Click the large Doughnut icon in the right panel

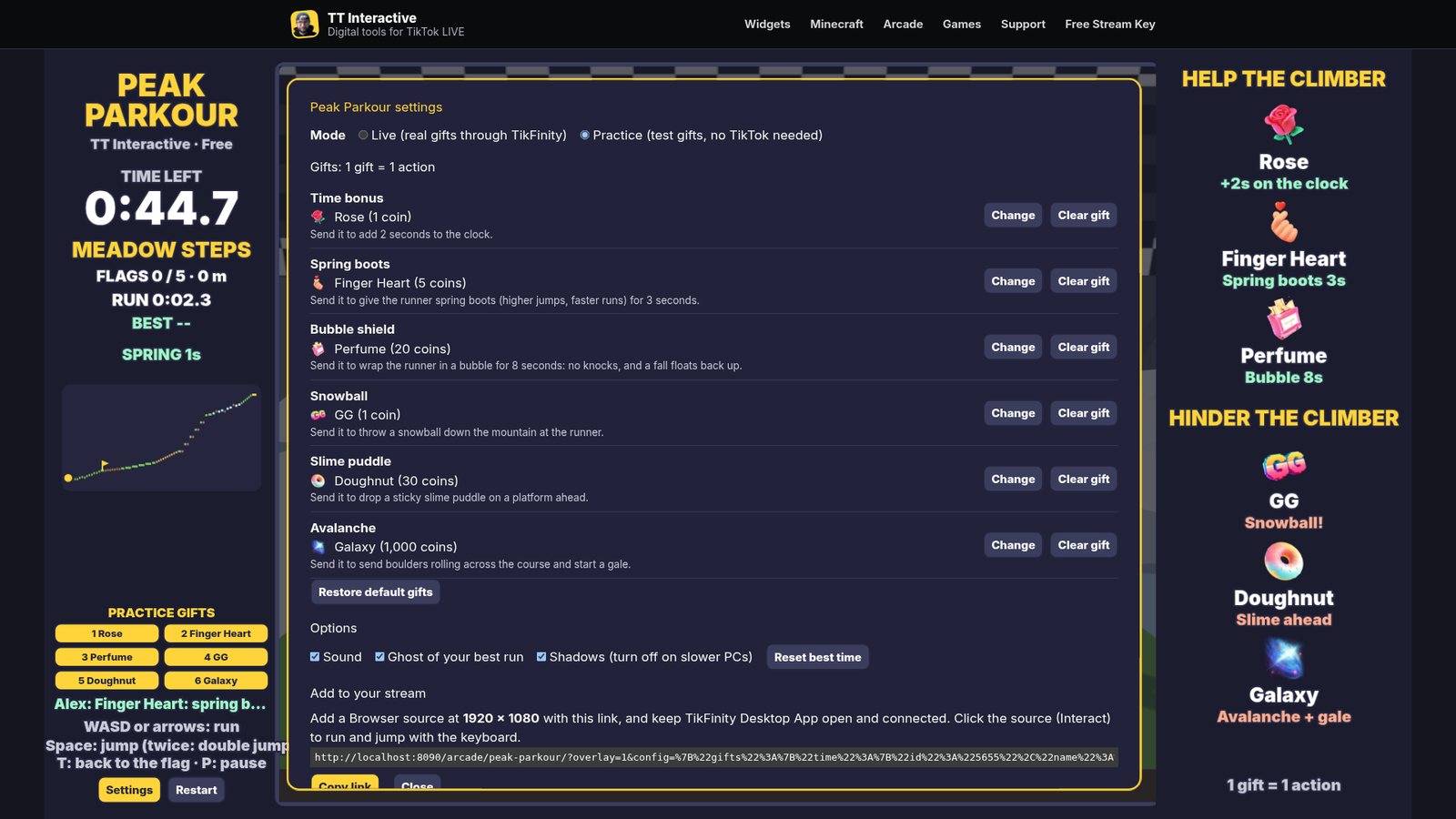[1283, 561]
